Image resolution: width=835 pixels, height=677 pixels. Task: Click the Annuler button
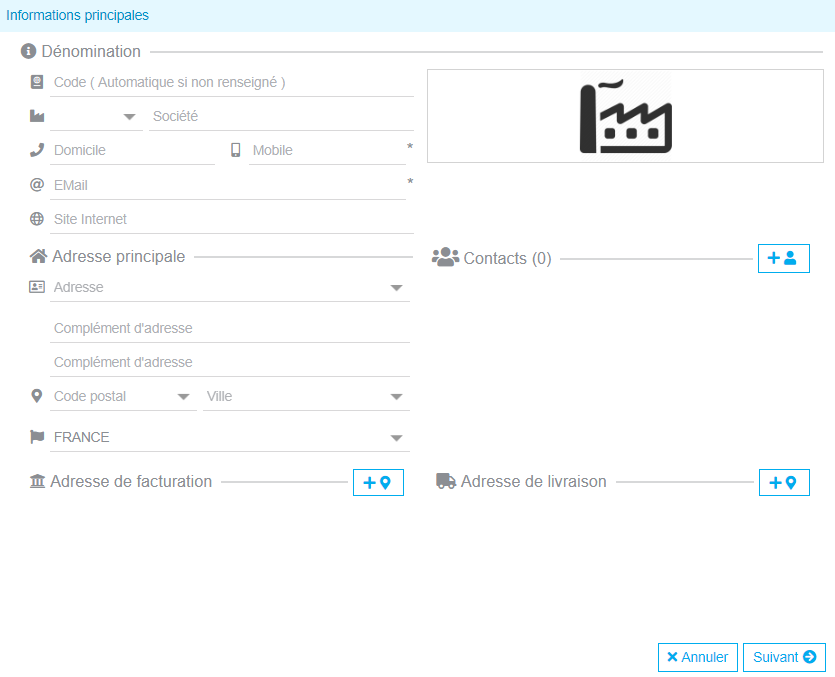coord(698,657)
